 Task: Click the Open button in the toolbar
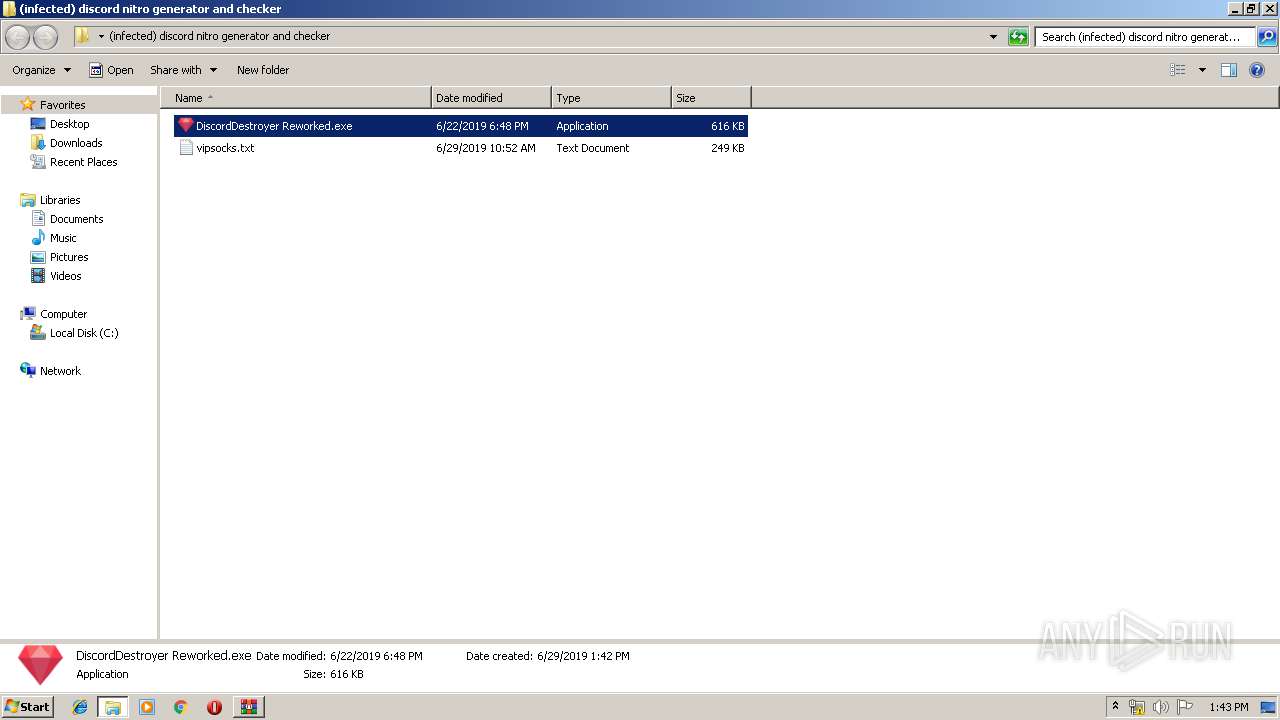point(111,70)
